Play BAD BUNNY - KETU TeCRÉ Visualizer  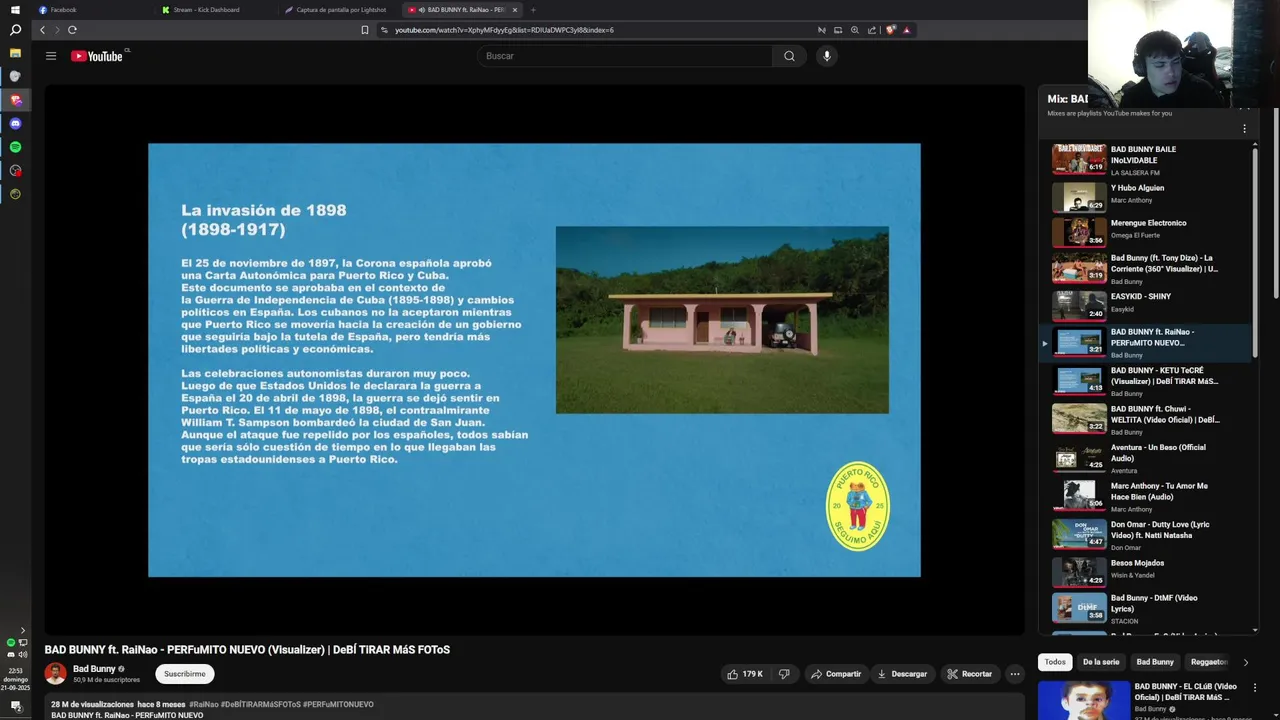point(1145,382)
